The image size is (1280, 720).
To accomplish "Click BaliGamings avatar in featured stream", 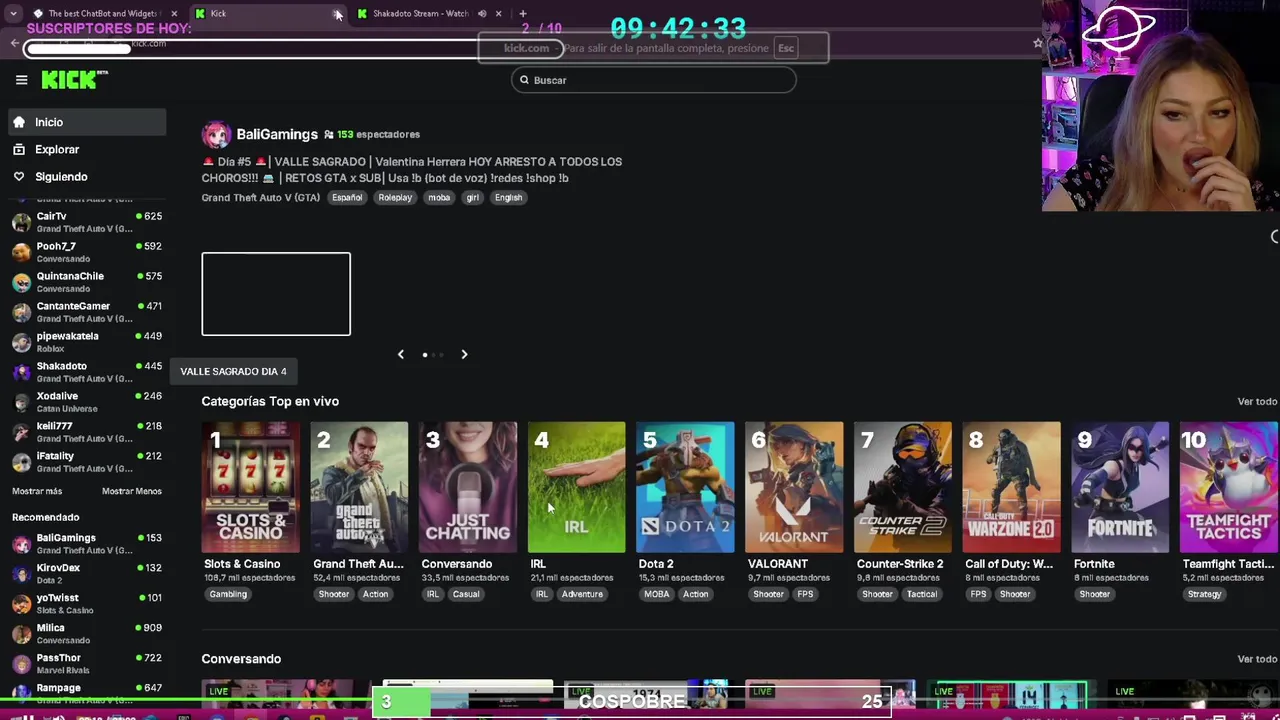I will point(216,134).
